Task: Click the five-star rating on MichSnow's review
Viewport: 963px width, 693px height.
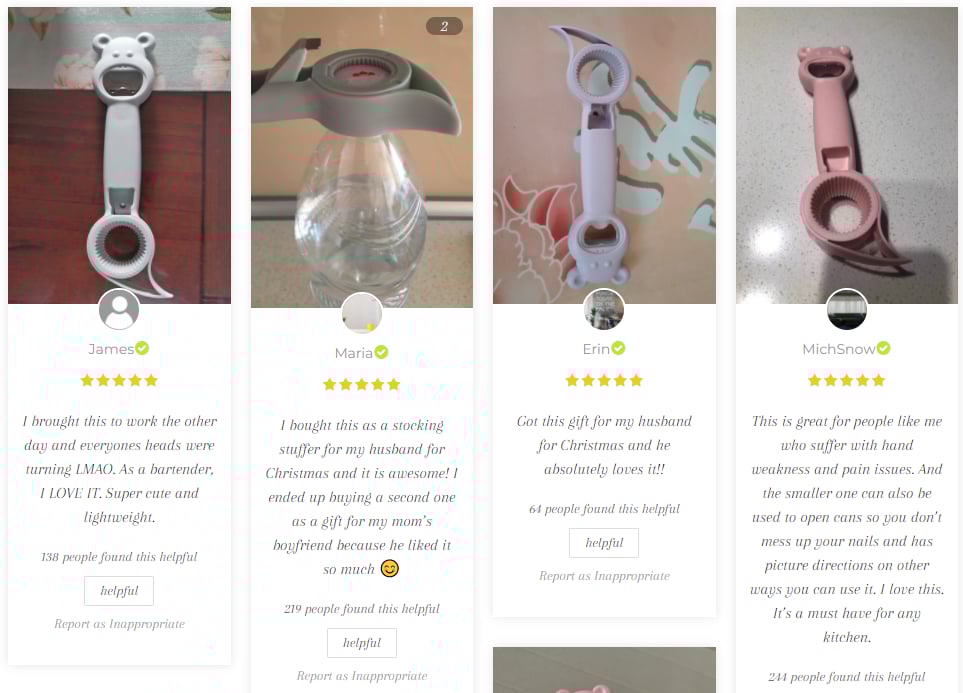Action: point(846,380)
